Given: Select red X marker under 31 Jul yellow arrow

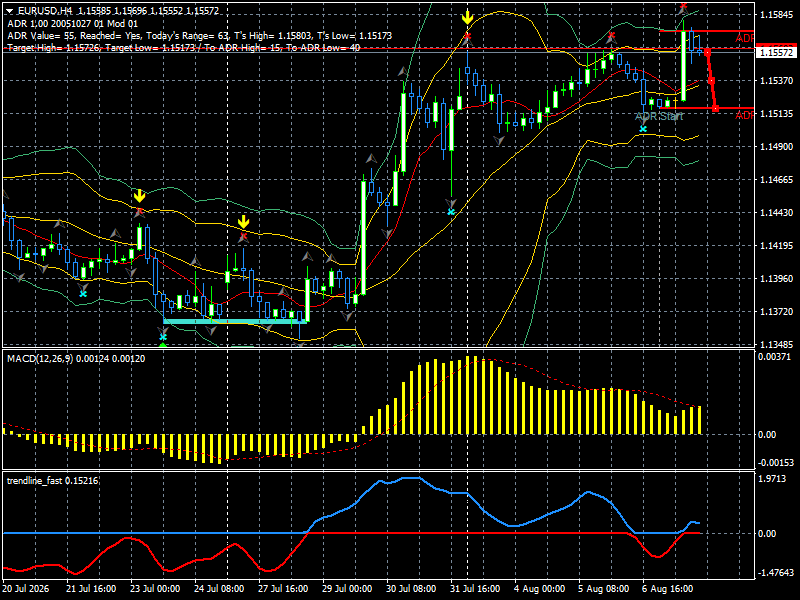Looking at the screenshot, I should (x=467, y=36).
